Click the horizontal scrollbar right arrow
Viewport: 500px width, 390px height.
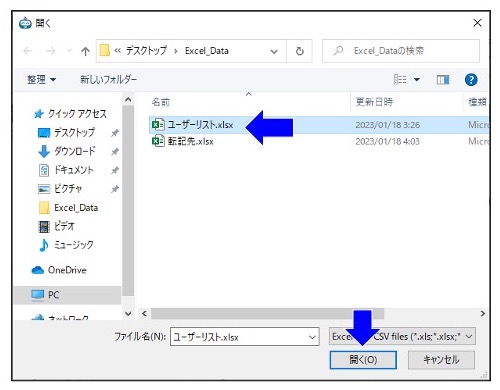[x=483, y=313]
